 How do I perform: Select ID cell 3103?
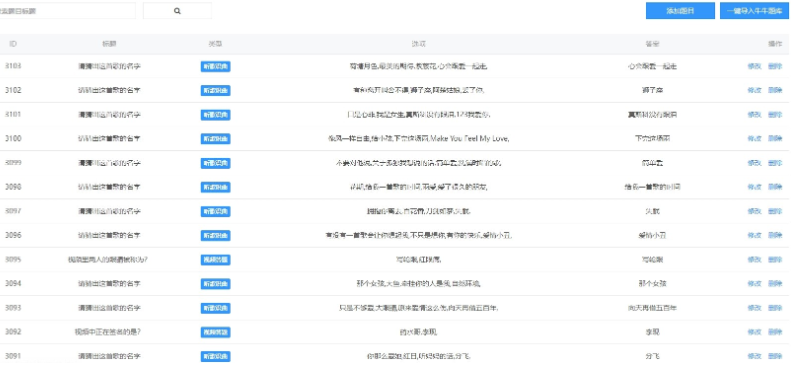point(13,66)
